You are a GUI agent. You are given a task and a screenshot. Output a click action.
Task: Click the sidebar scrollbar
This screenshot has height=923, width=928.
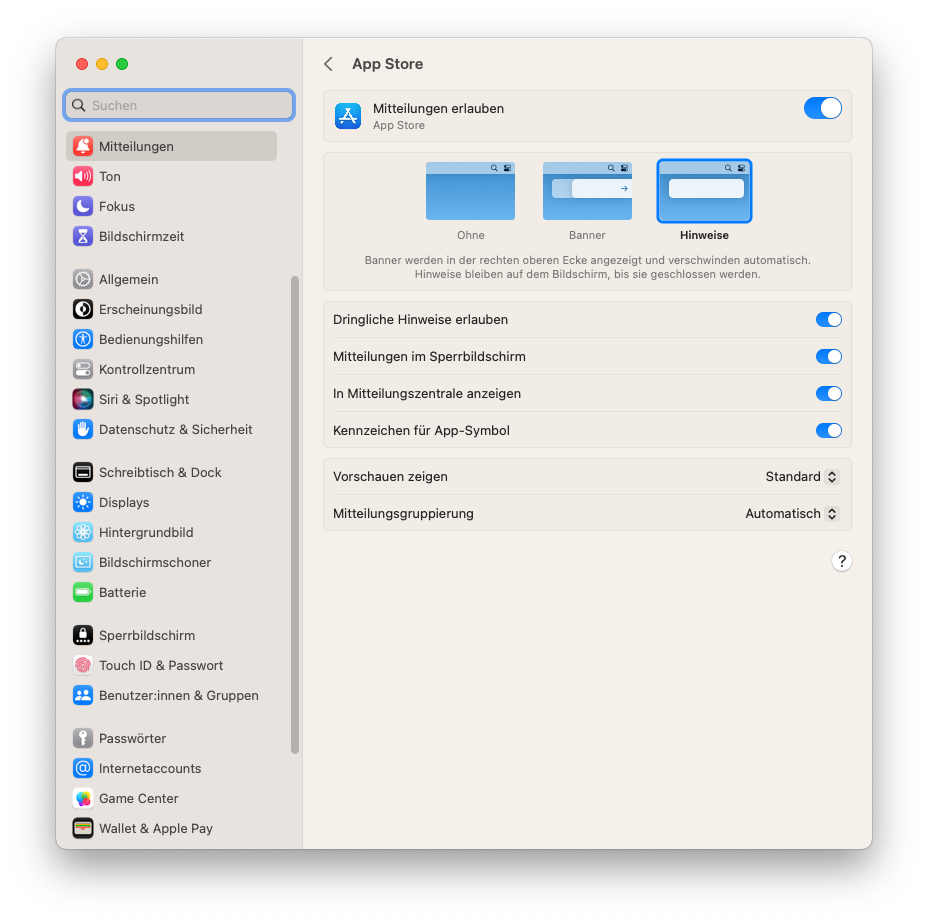(295, 515)
